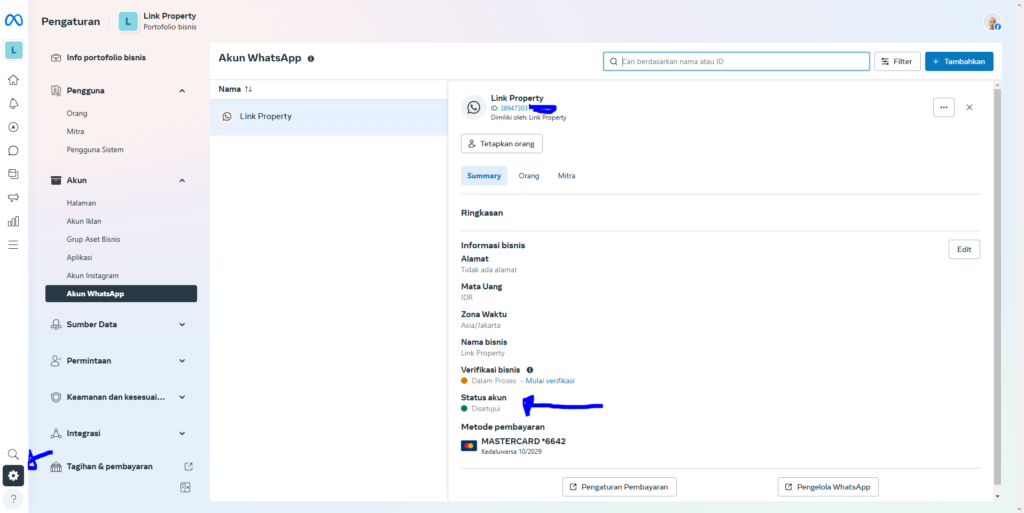Click the Tetapkan orang button
The width and height of the screenshot is (1024, 513).
502,144
